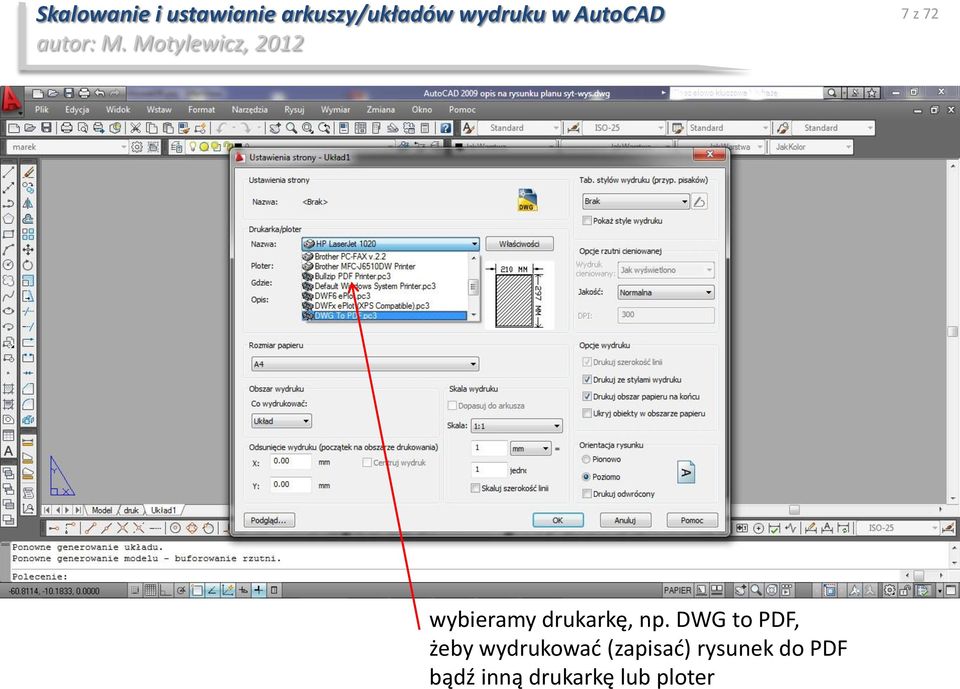Select the Arc draw tool
This screenshot has height=689, width=960.
pyautogui.click(x=9, y=249)
